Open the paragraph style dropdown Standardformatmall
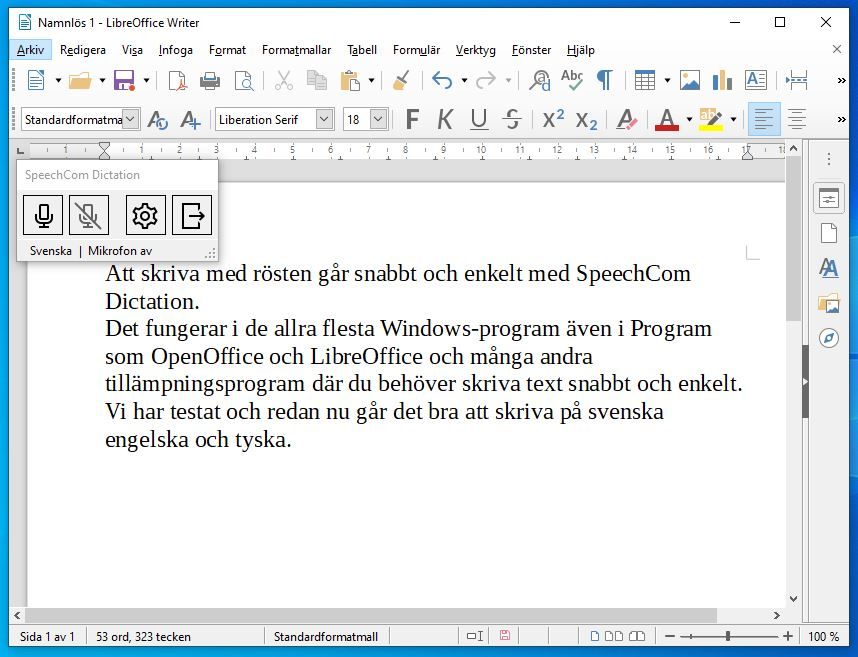This screenshot has height=657, width=858. coord(130,119)
